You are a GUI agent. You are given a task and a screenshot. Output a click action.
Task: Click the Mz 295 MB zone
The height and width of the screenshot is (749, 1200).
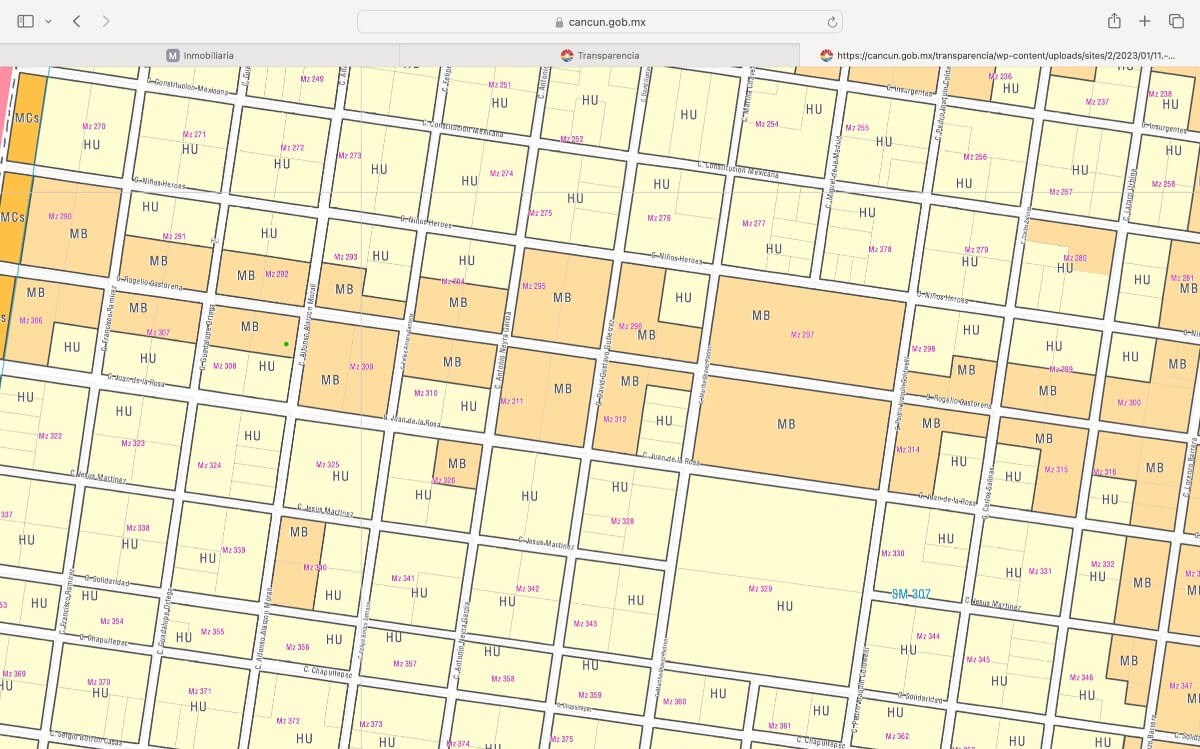tap(562, 297)
